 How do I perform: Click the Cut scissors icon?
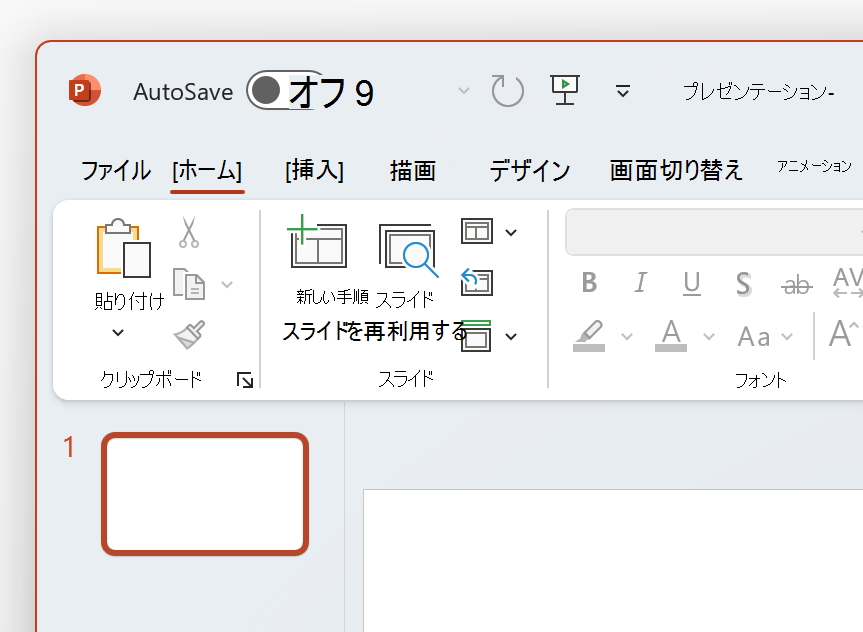coord(189,232)
